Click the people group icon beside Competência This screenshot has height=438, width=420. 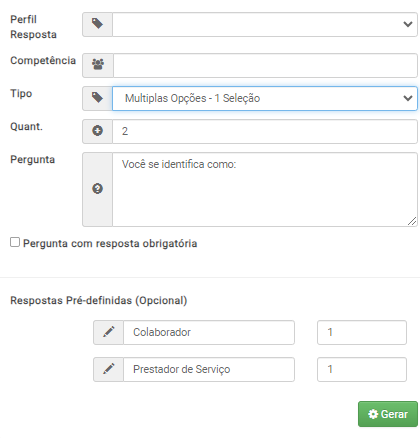click(x=98, y=64)
